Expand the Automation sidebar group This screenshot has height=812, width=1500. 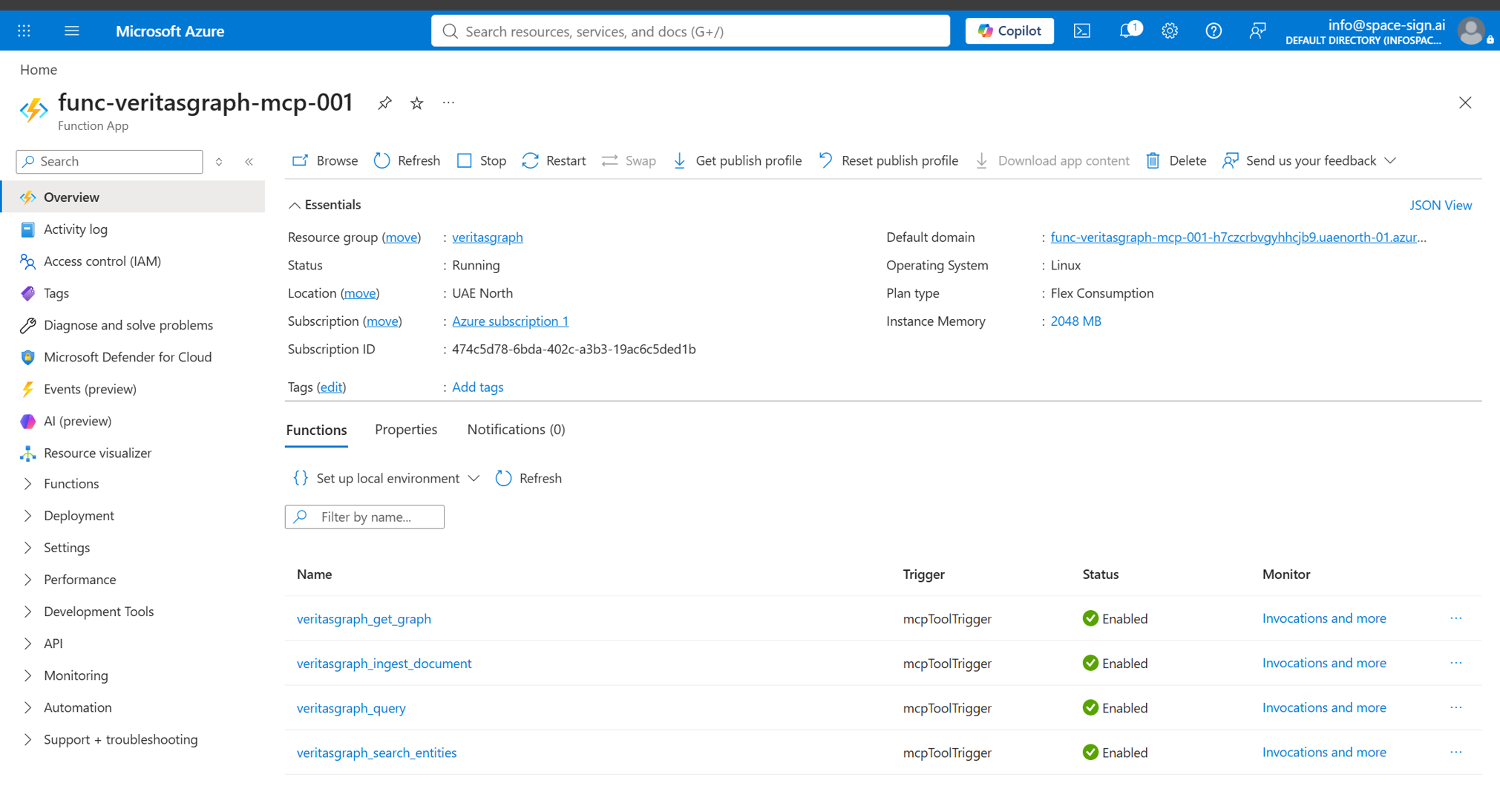pyautogui.click(x=77, y=707)
